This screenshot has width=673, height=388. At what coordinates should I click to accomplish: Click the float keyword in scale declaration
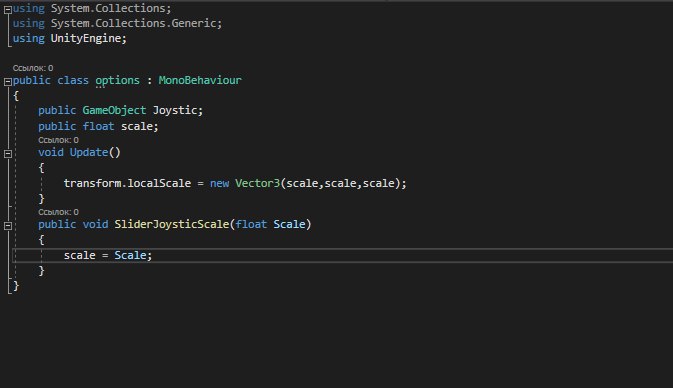click(x=98, y=126)
